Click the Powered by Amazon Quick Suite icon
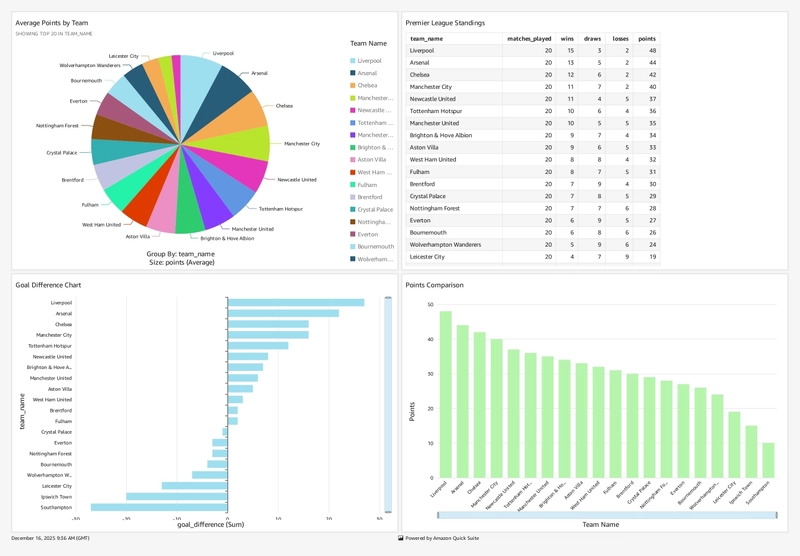Screen dimensions: 800x556 [x=401, y=538]
